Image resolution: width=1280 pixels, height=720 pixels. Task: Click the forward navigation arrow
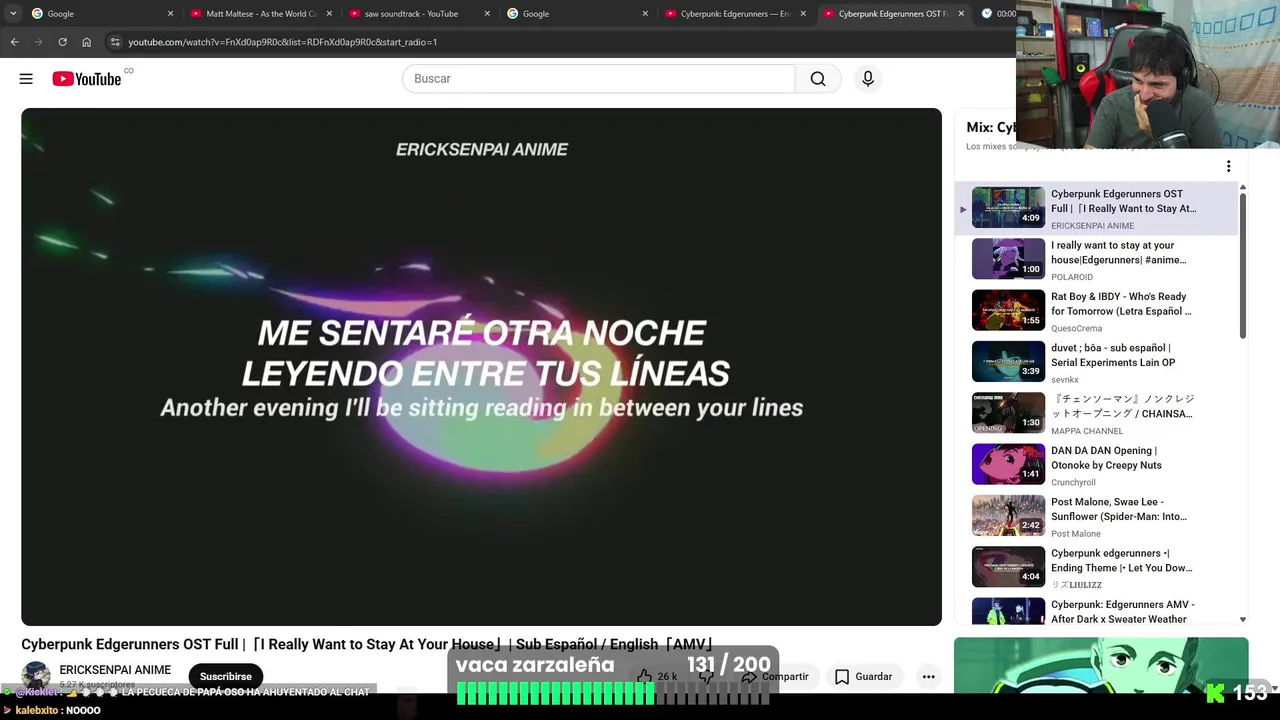click(38, 42)
